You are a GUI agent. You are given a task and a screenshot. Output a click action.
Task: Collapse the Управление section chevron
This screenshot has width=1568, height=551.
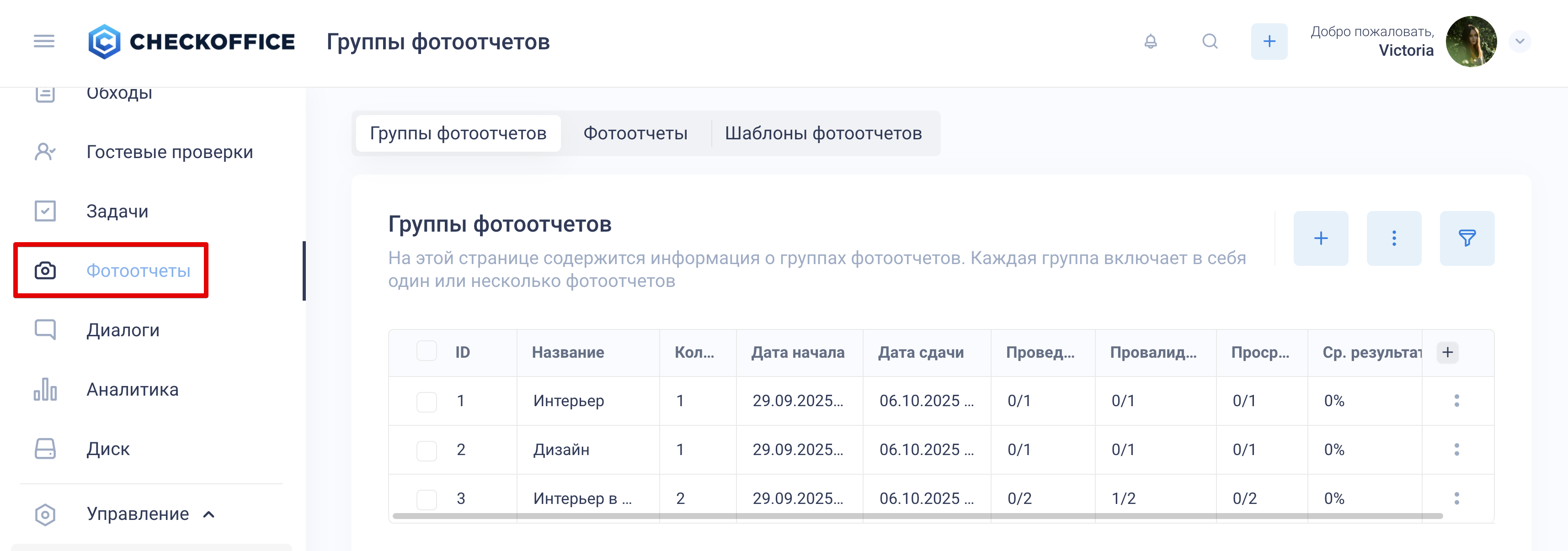[209, 514]
